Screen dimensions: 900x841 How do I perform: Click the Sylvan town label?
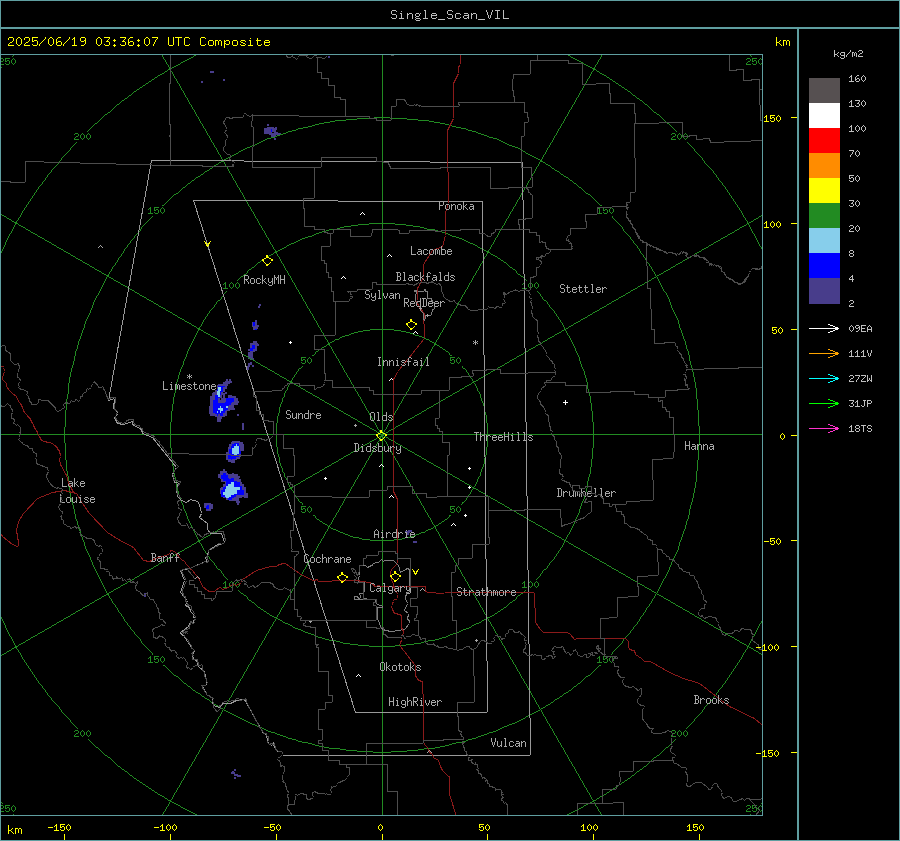[x=382, y=295]
